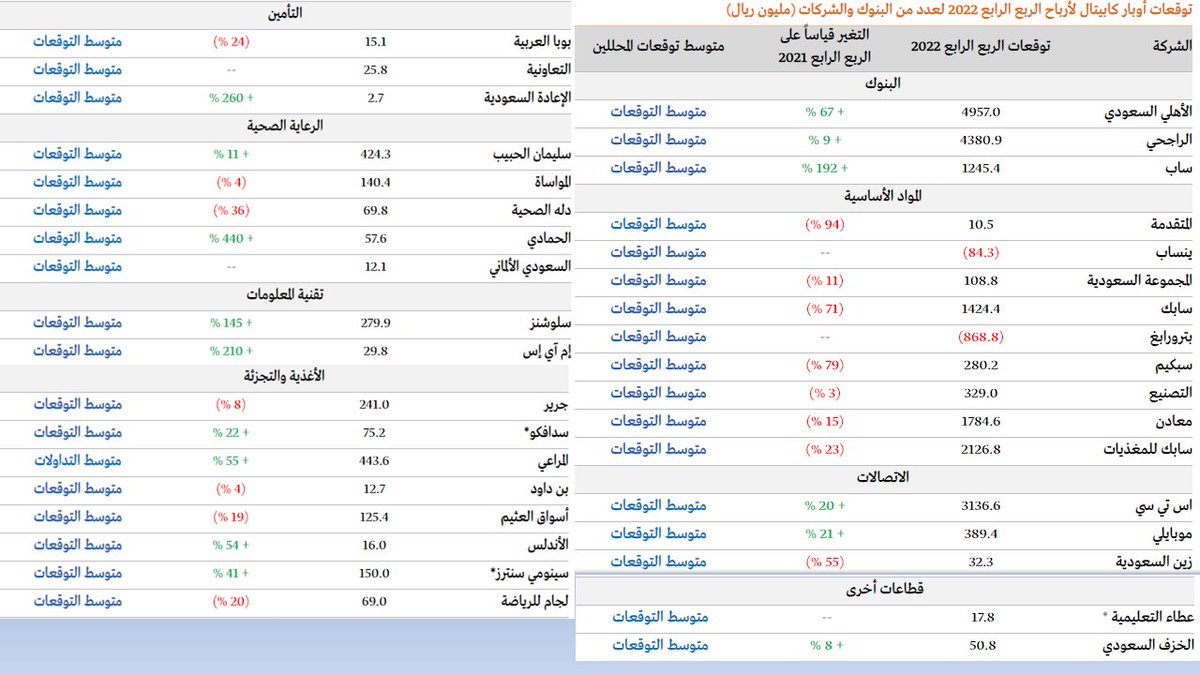The image size is (1200, 675).
Task: Click the change value (55 %) for زين السعودية
Action: click(826, 561)
